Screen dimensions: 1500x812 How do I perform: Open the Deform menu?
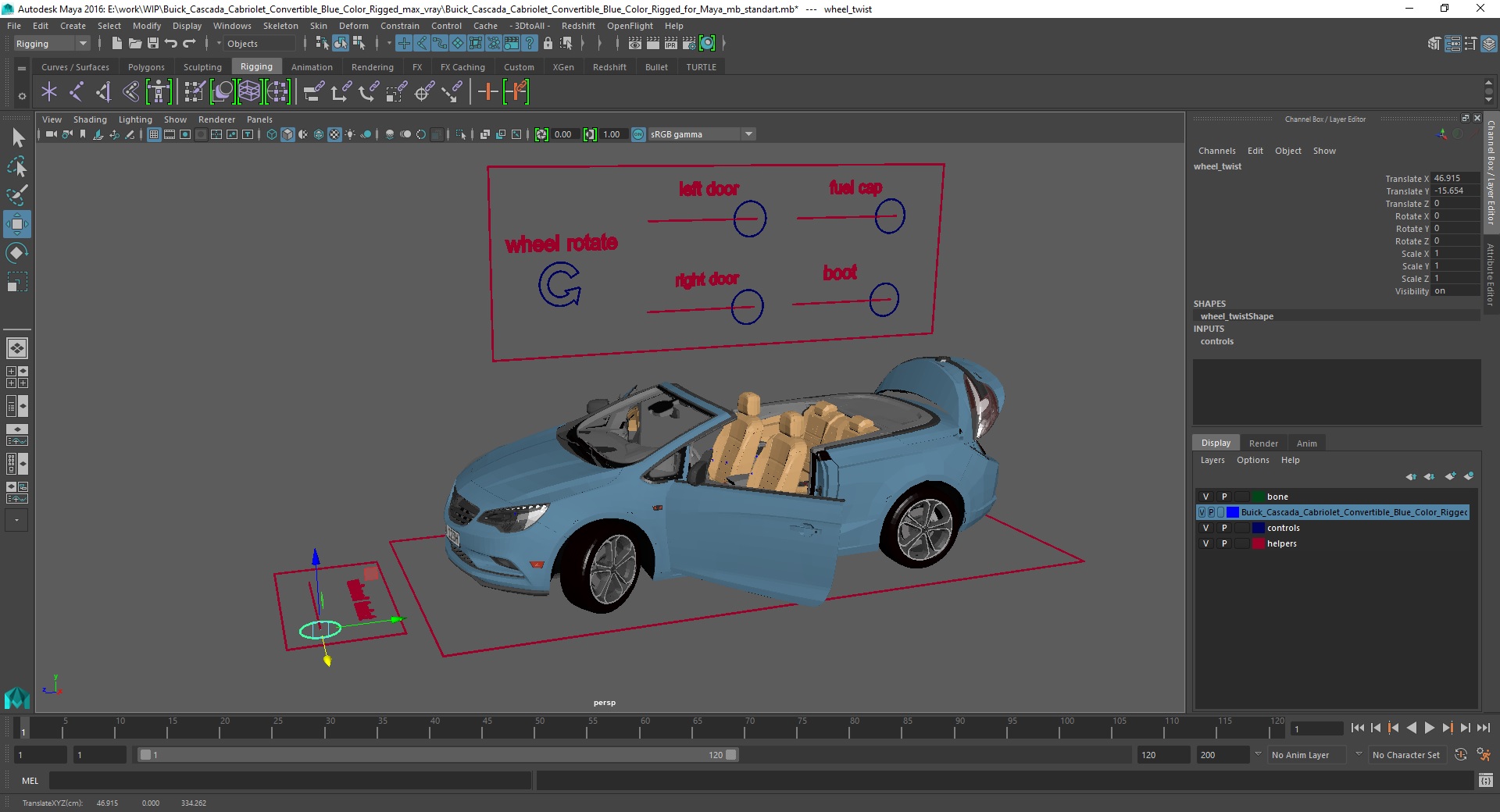pyautogui.click(x=353, y=26)
